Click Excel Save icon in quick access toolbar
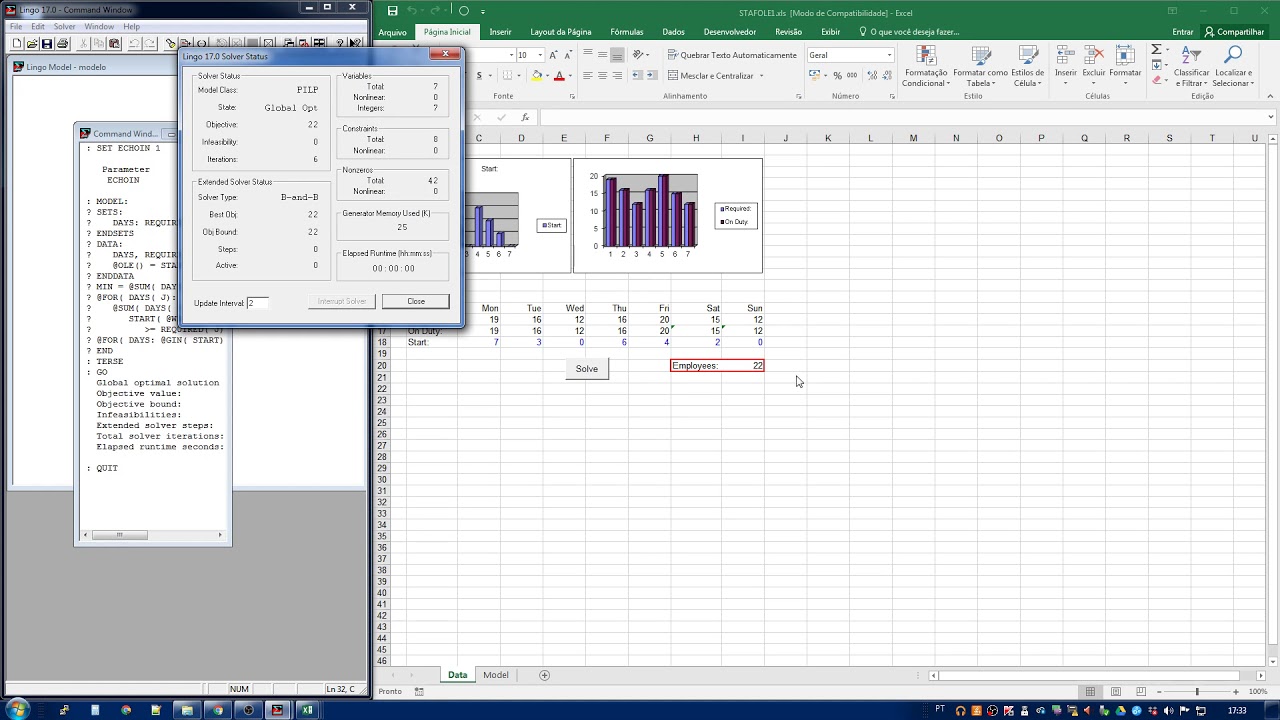Image resolution: width=1280 pixels, height=720 pixels. (393, 11)
